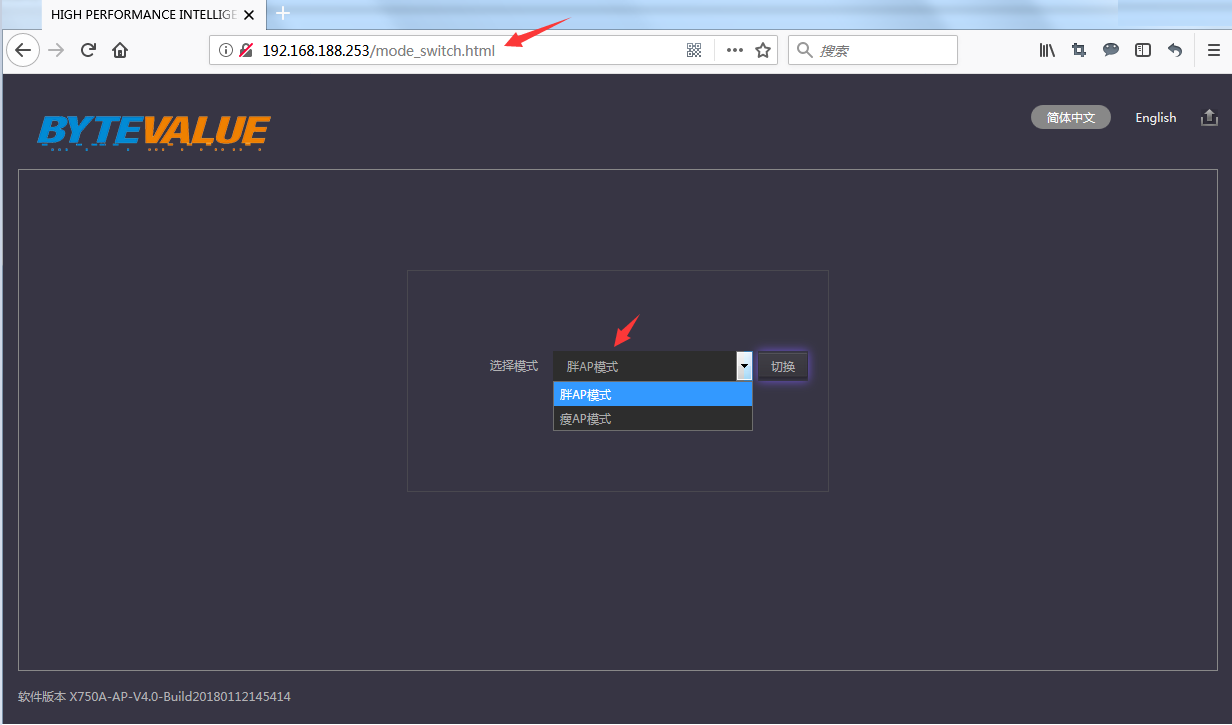Open a new browser tab
The height and width of the screenshot is (725, 1232).
click(283, 14)
